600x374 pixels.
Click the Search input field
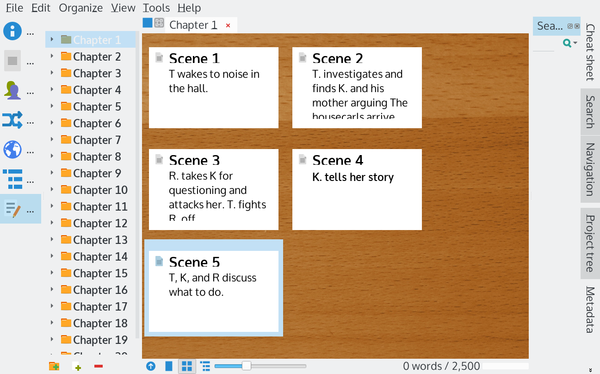click(551, 26)
